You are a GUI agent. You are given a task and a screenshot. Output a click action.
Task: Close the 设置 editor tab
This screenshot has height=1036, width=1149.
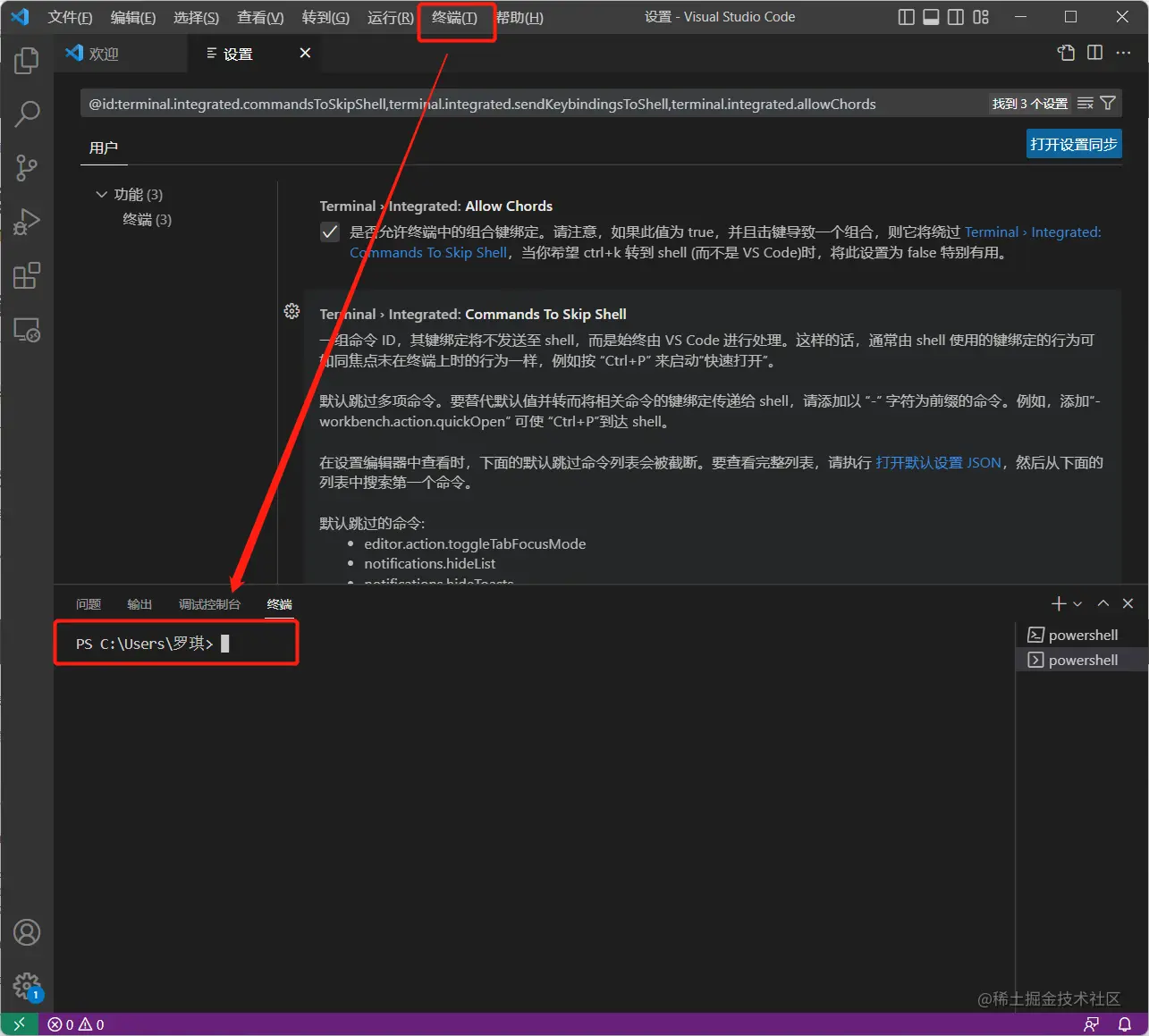tap(305, 54)
